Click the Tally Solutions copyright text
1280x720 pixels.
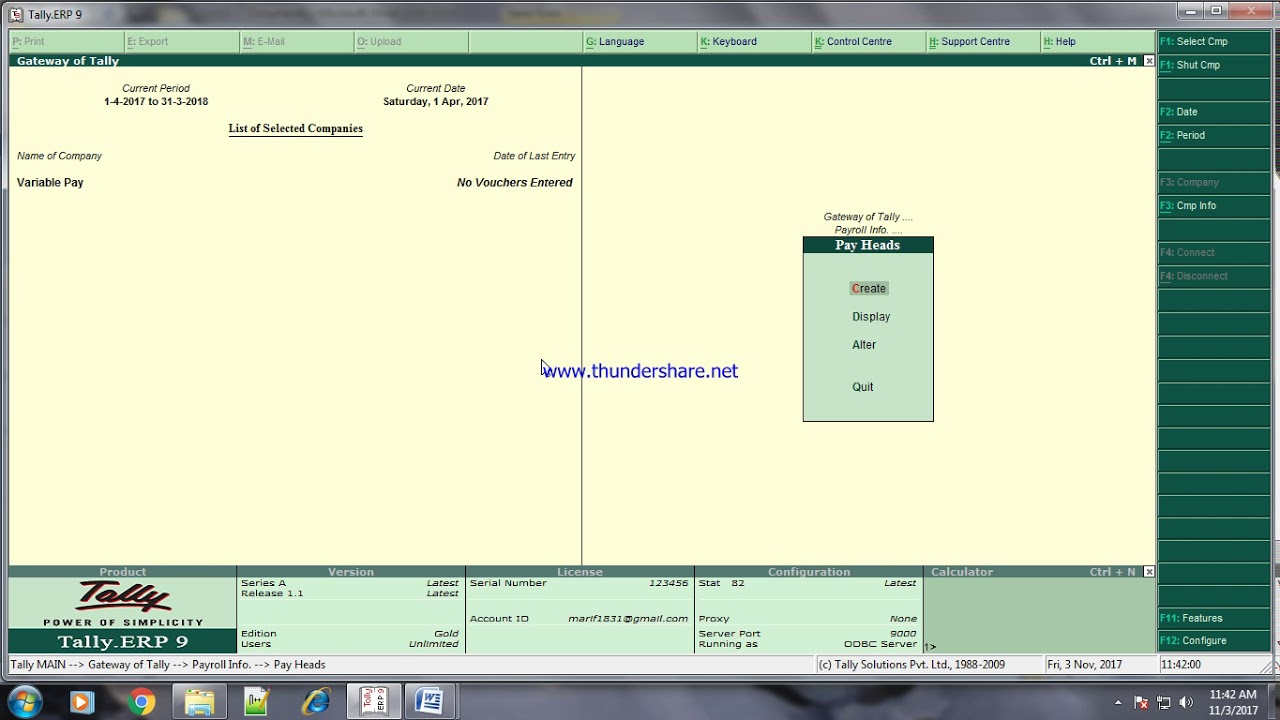[911, 665]
